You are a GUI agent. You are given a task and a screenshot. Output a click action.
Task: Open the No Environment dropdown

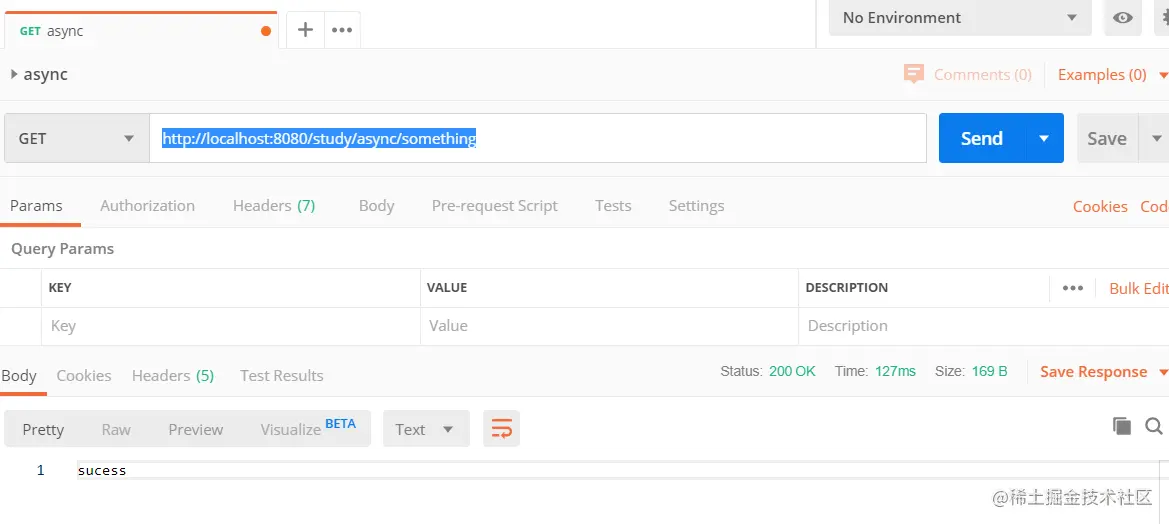[x=960, y=18]
